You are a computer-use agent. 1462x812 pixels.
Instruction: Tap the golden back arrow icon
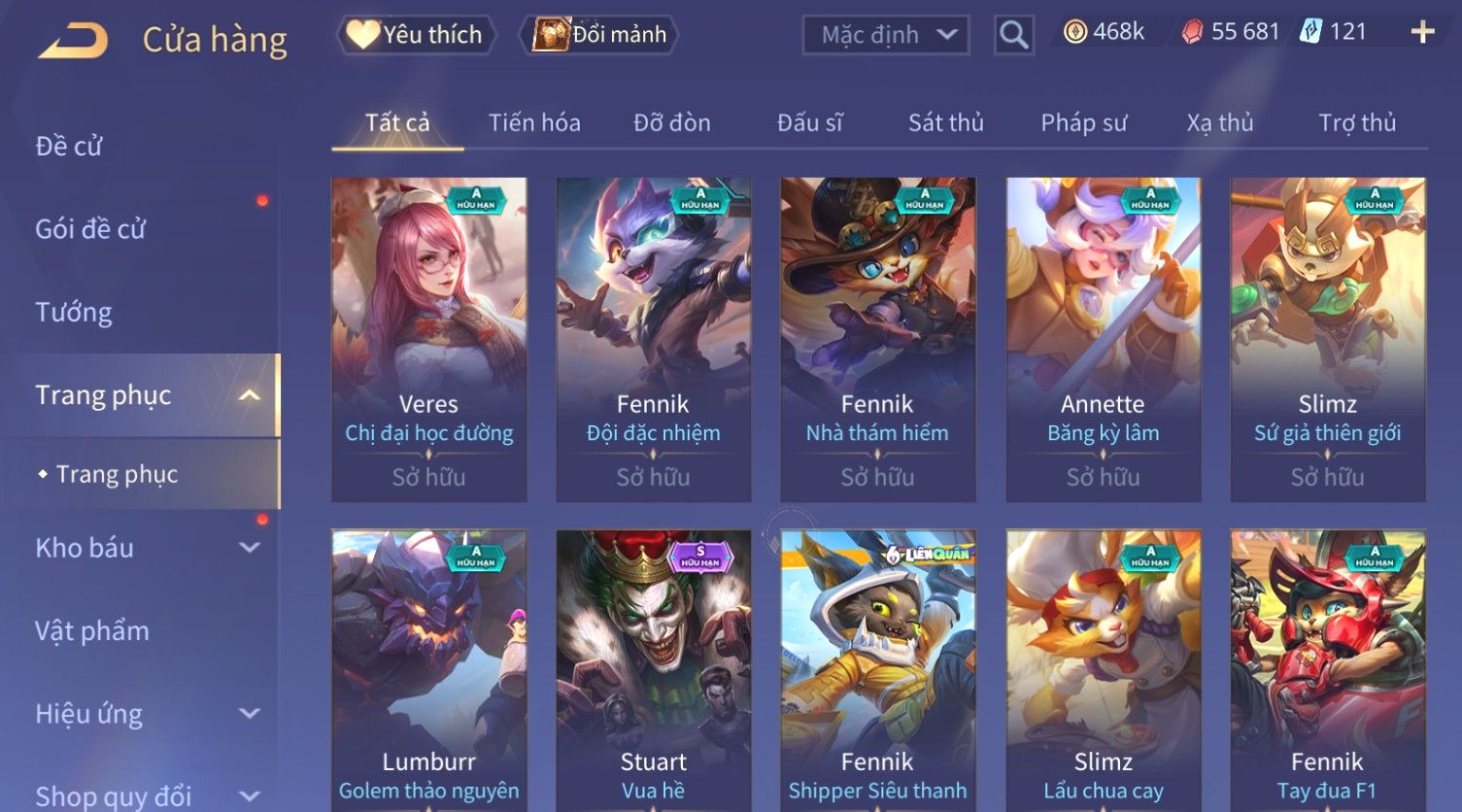click(72, 40)
